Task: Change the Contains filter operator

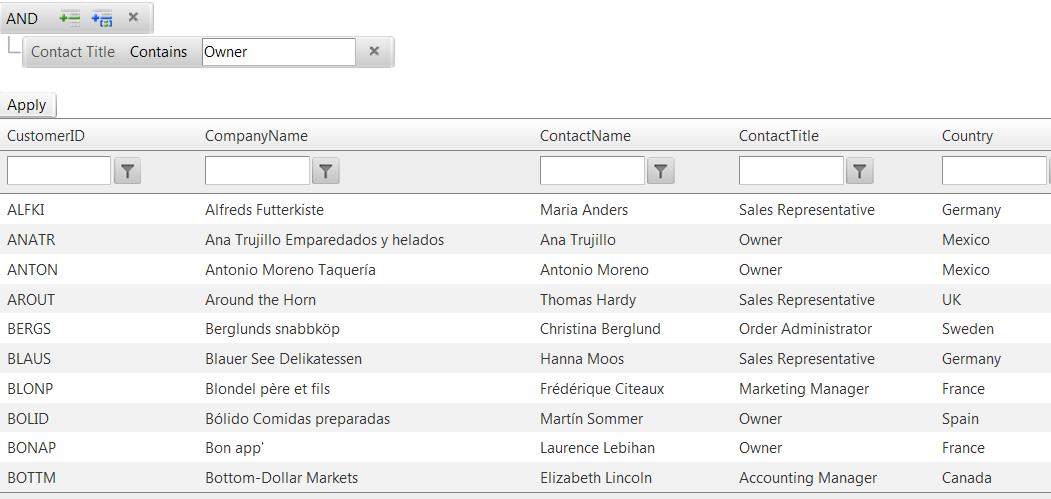Action: coord(158,52)
